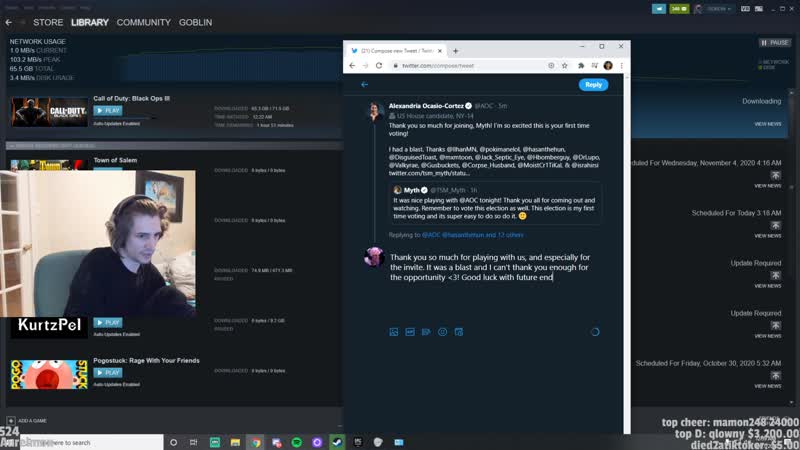800x450 pixels.
Task: Play Call of Duty: Black Ops III
Action: point(108,111)
